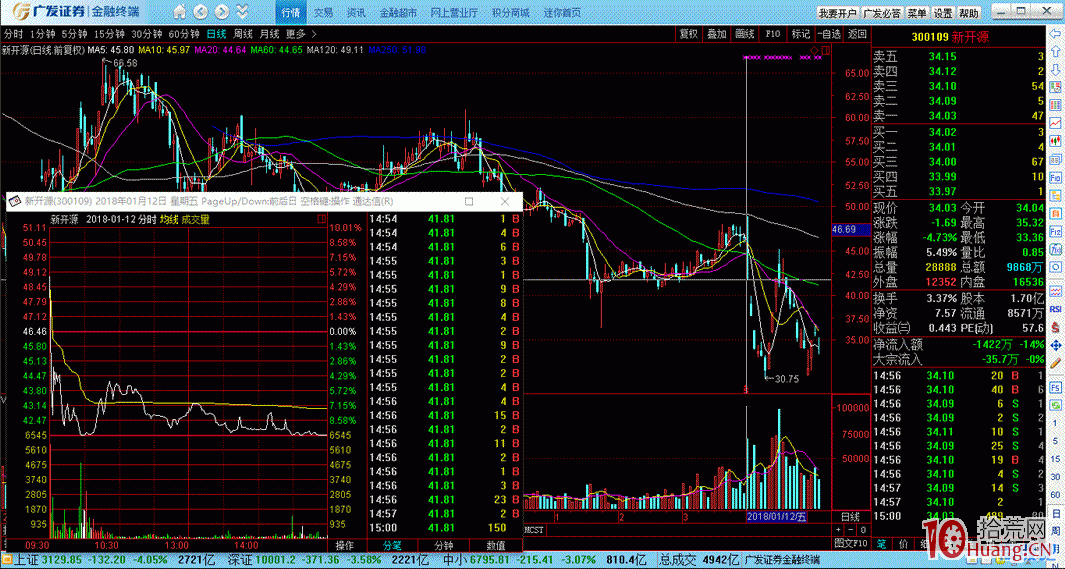Open the 复权 dropdown option

(689, 33)
